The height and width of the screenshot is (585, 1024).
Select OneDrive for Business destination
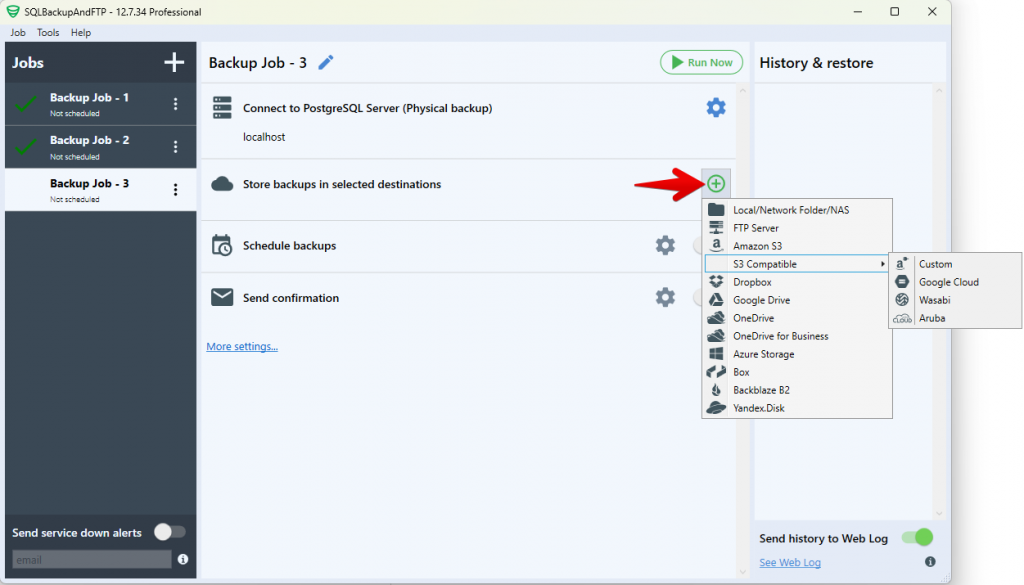pos(797,336)
